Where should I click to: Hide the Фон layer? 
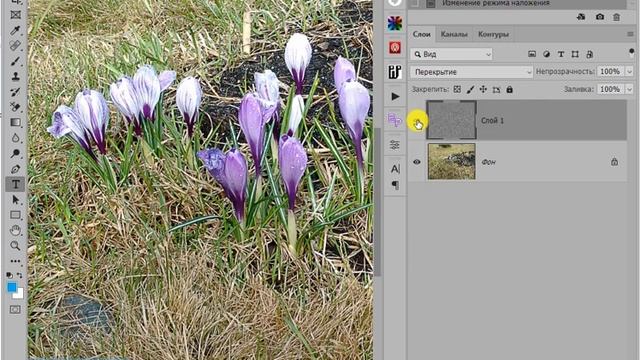click(417, 162)
